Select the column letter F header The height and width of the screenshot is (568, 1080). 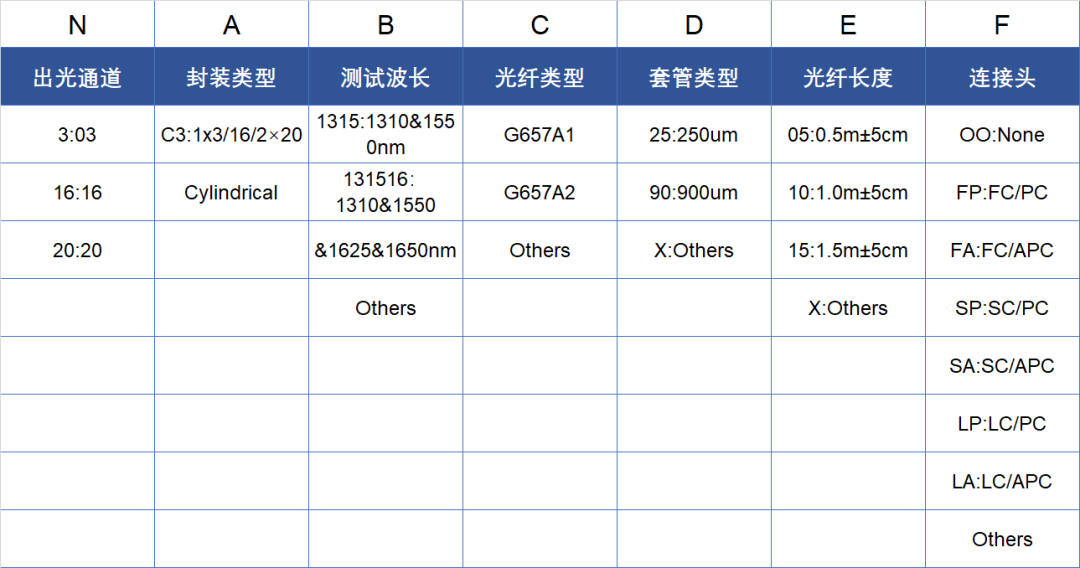(x=1002, y=25)
